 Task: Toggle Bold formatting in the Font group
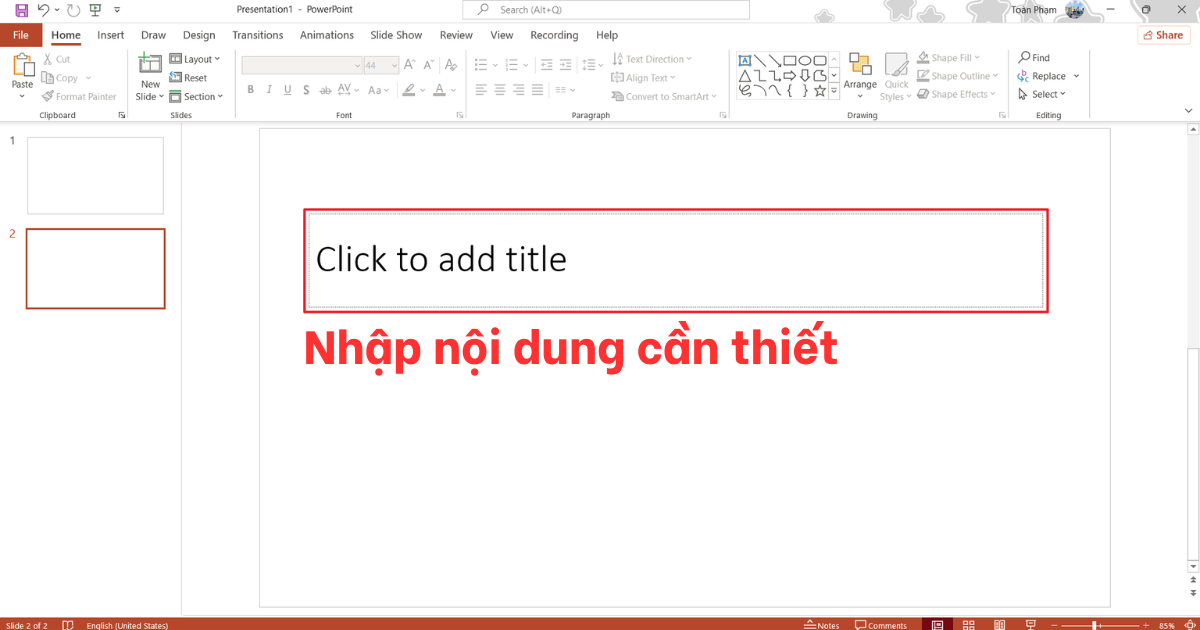coord(250,89)
